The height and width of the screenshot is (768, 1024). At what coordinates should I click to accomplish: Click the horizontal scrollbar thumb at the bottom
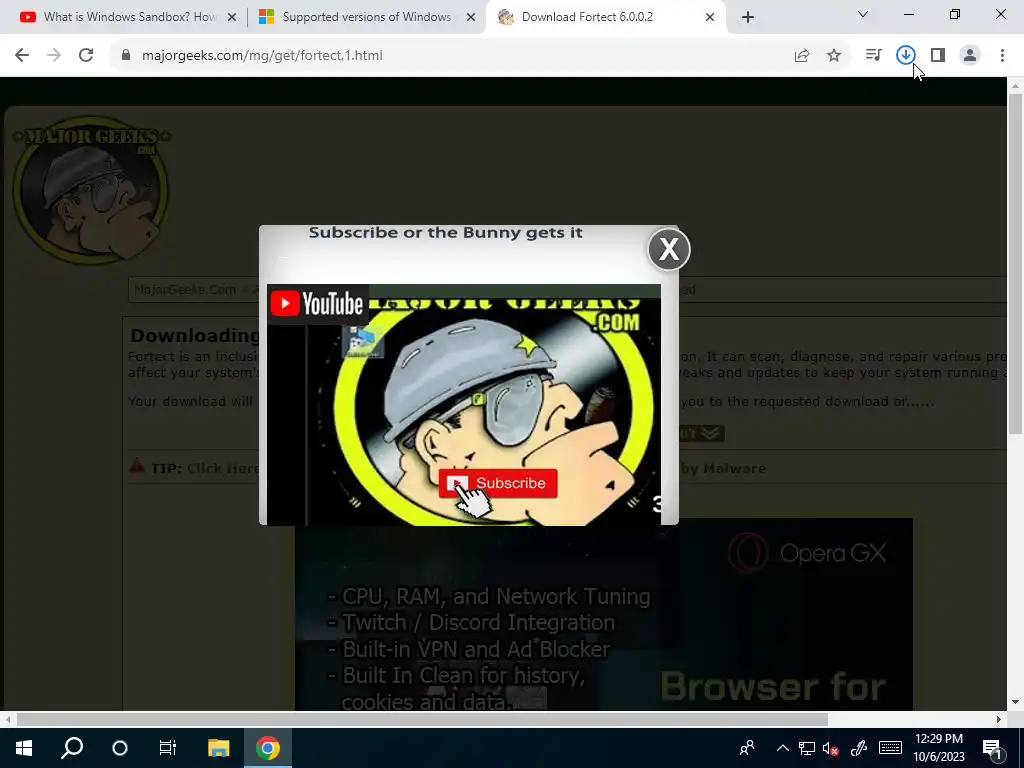(x=423, y=719)
